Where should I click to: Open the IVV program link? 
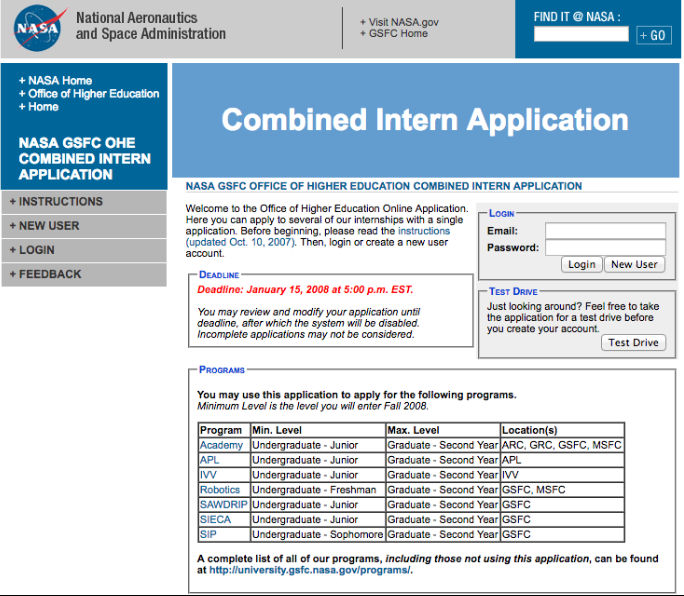coord(208,475)
